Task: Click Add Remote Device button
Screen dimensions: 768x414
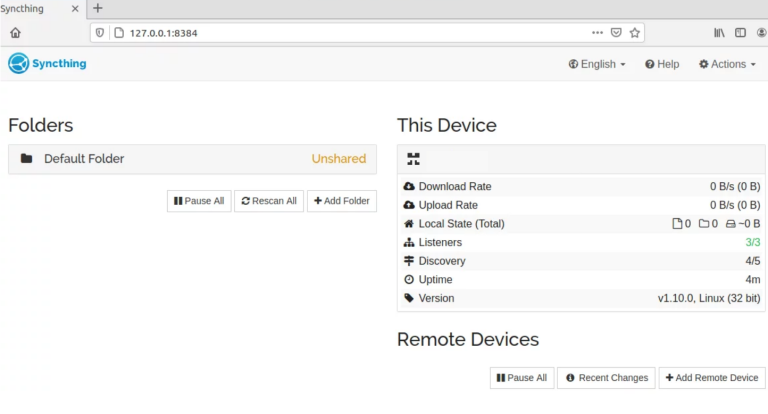Action: point(712,378)
